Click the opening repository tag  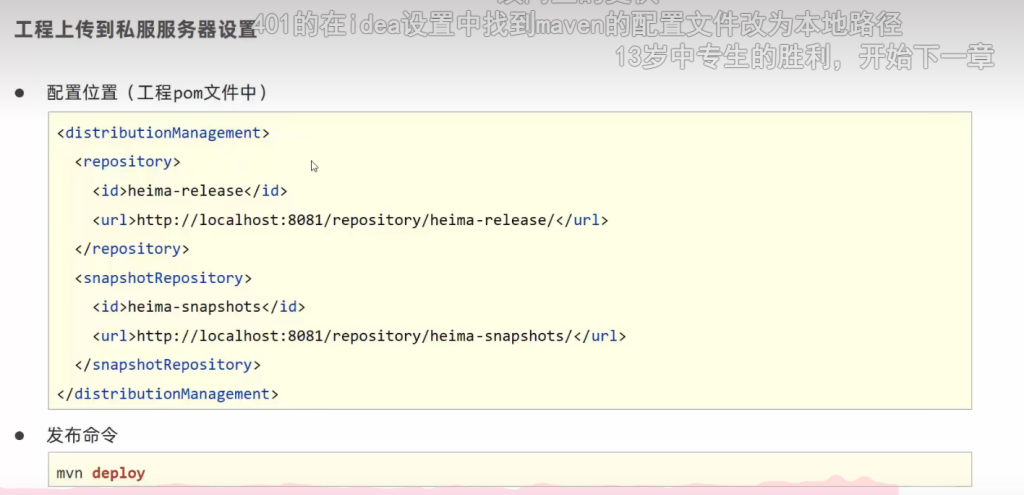pos(128,161)
